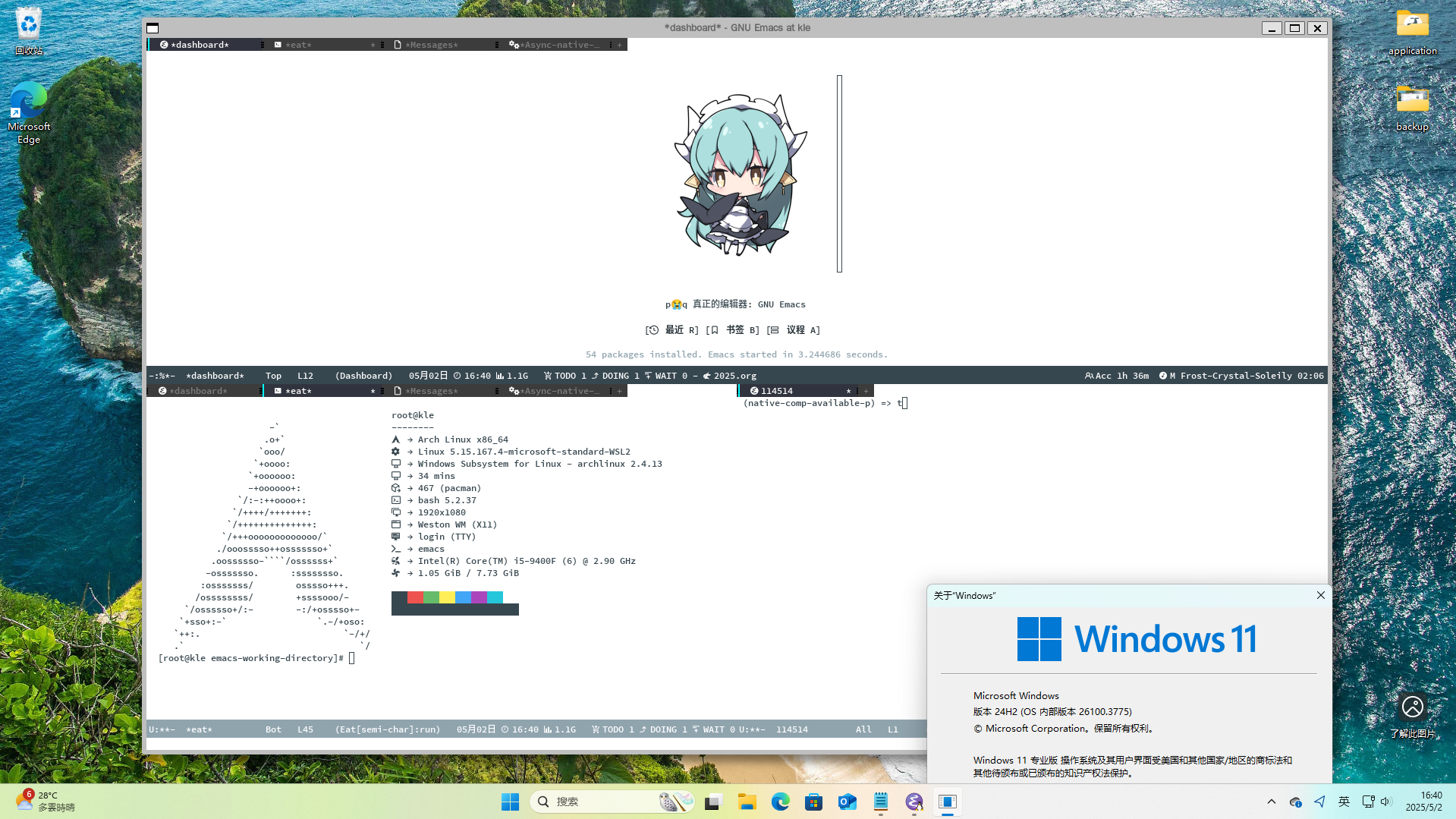Open the Microsoft Edge desktop shortcut
Image resolution: width=1456 pixels, height=819 pixels.
[29, 113]
